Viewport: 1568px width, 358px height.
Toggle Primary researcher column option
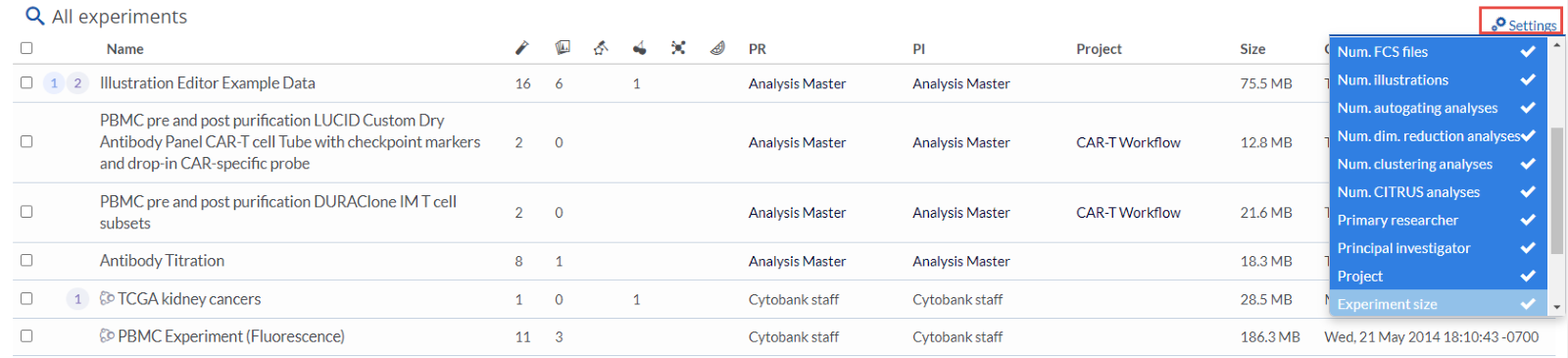click(1438, 220)
